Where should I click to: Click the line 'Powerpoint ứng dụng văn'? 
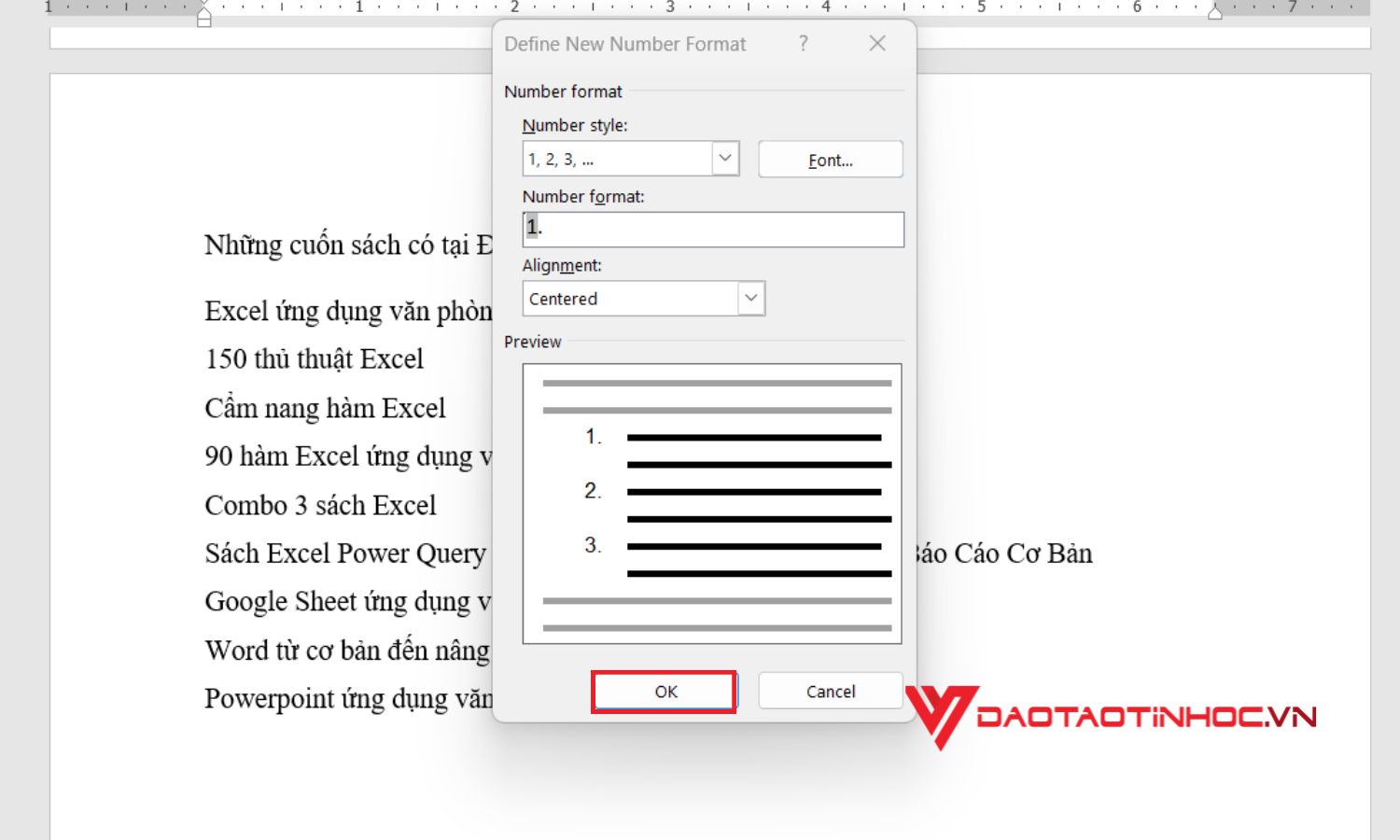click(345, 698)
